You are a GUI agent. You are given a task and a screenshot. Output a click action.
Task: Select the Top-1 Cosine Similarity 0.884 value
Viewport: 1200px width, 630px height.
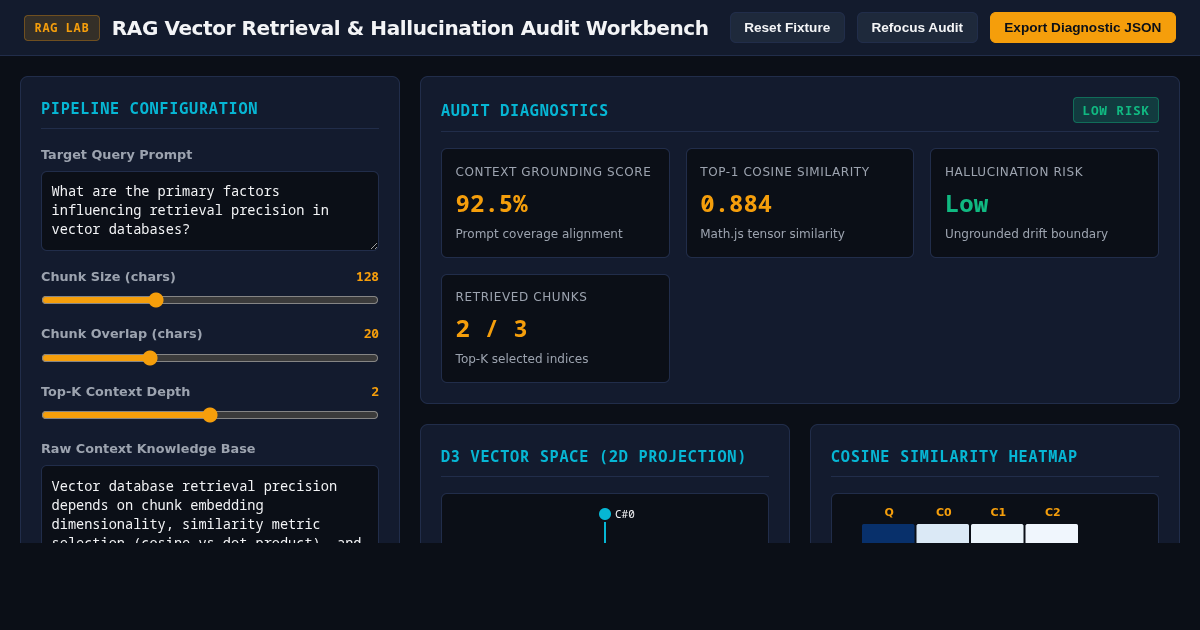736,204
